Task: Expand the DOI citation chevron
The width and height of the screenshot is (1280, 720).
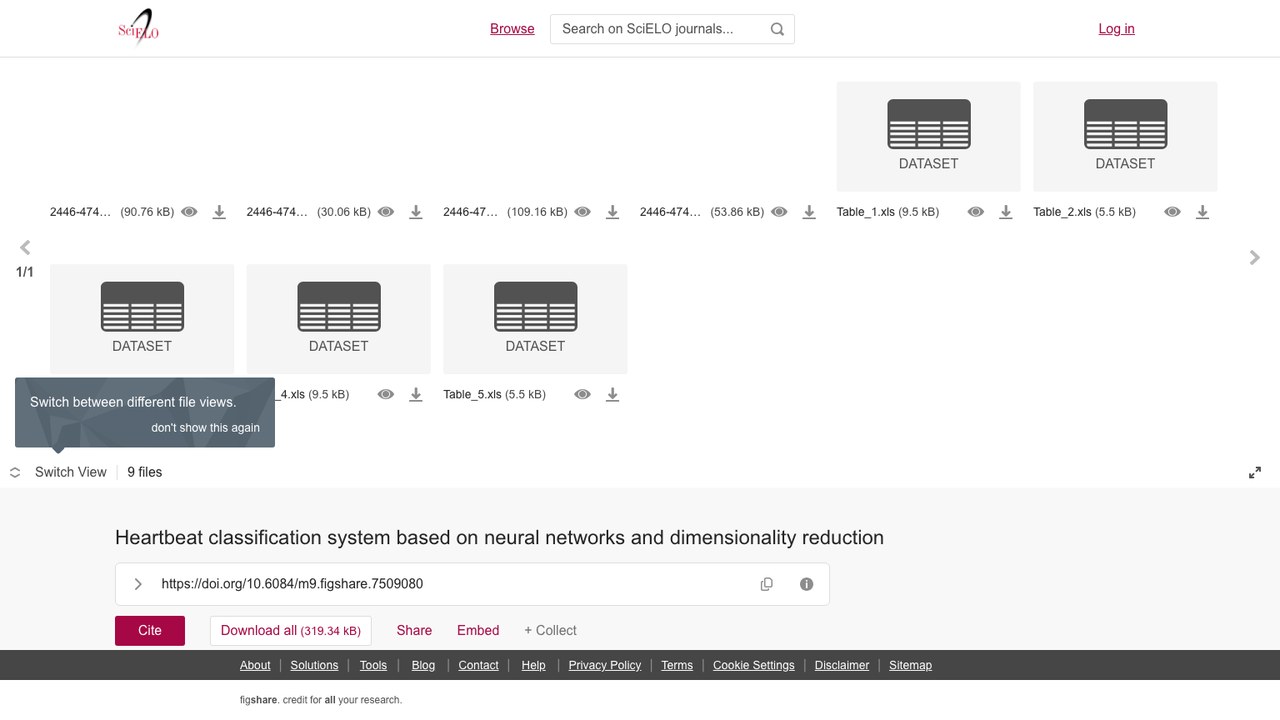Action: (138, 584)
